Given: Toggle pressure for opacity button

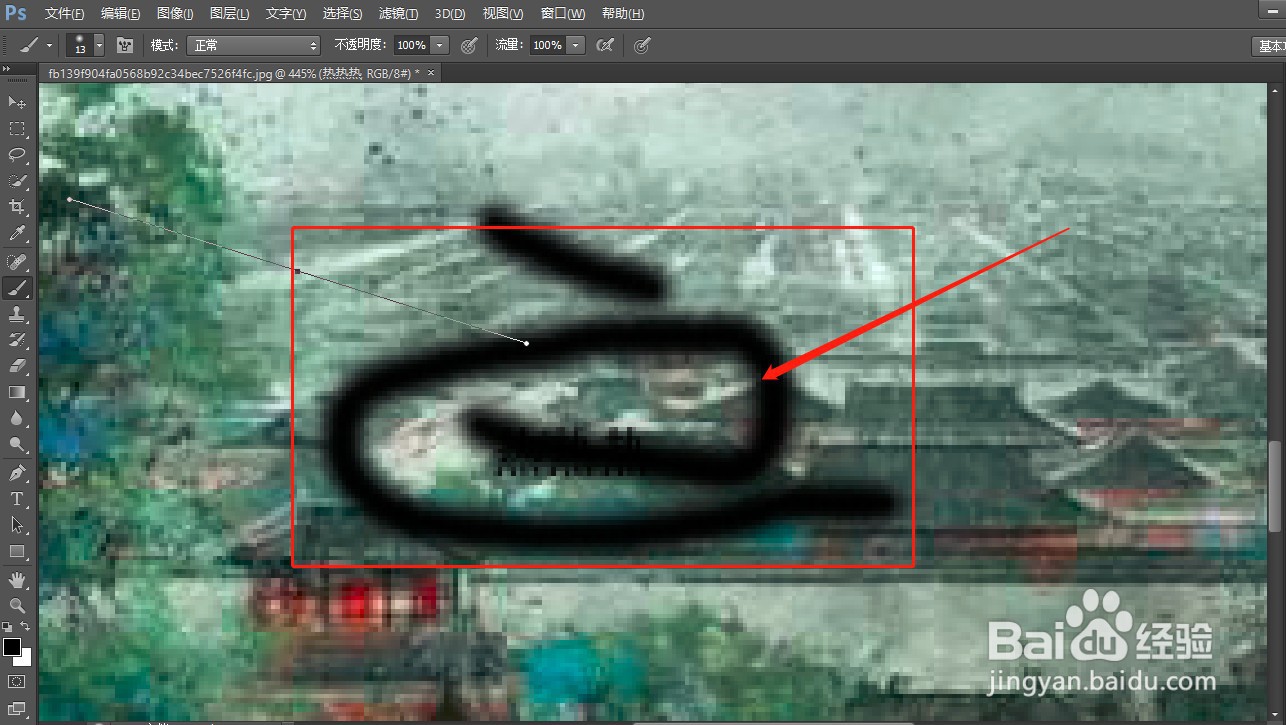Looking at the screenshot, I should click(469, 45).
